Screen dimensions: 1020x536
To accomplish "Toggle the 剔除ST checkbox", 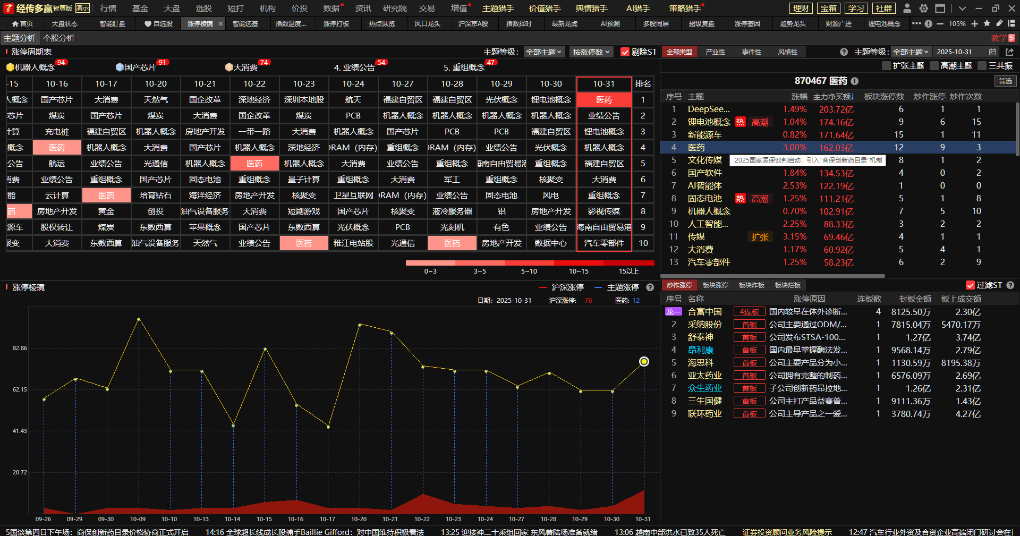I will [626, 51].
